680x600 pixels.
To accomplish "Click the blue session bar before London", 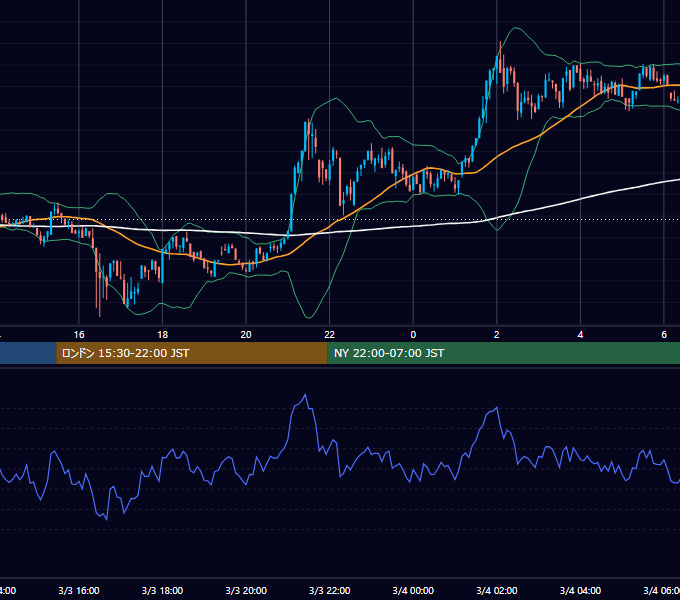I will pos(28,353).
